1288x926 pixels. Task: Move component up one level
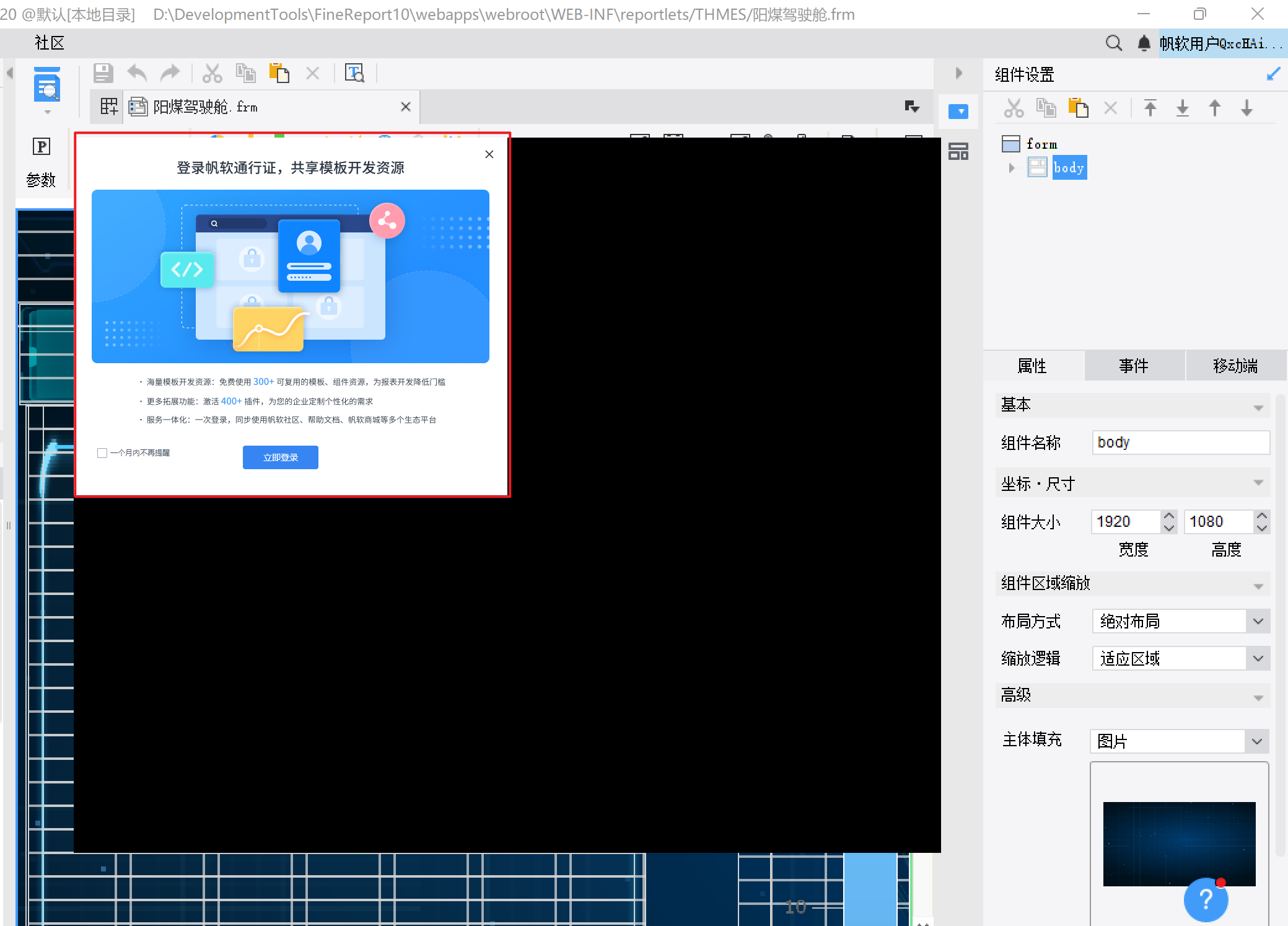pyautogui.click(x=1215, y=108)
